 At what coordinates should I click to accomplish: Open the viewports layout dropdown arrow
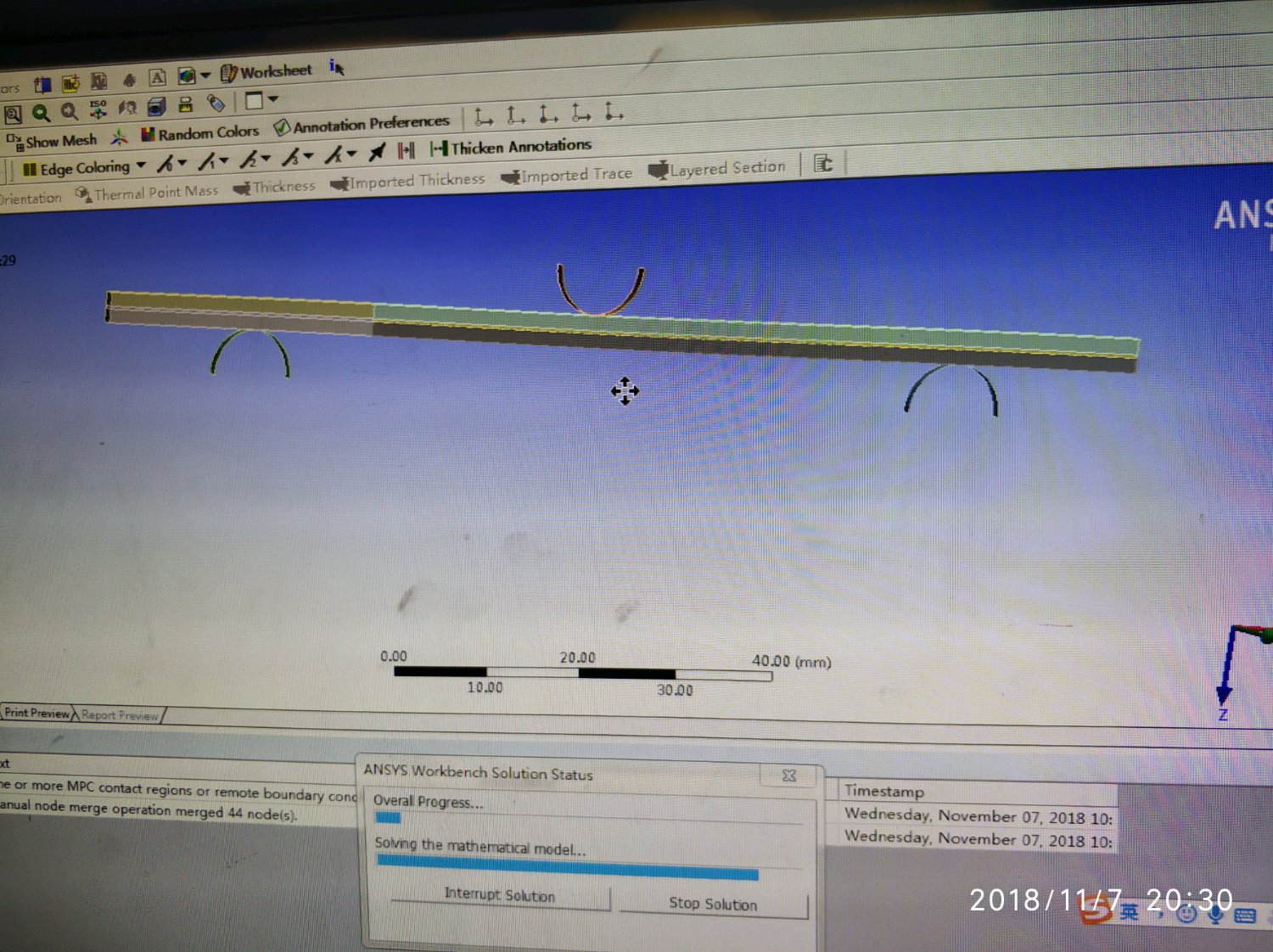tap(273, 99)
